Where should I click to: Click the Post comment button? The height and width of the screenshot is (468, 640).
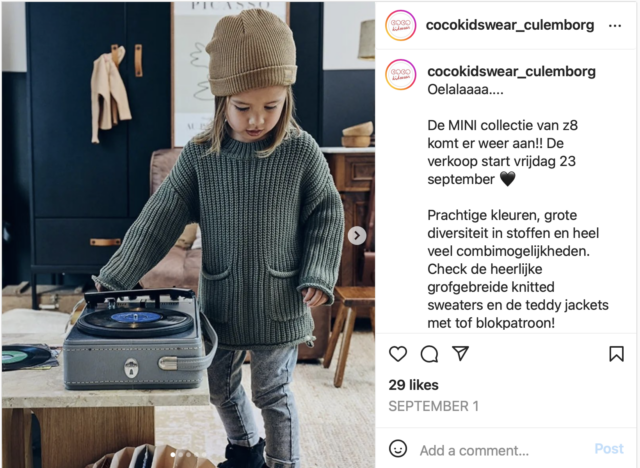pos(609,449)
